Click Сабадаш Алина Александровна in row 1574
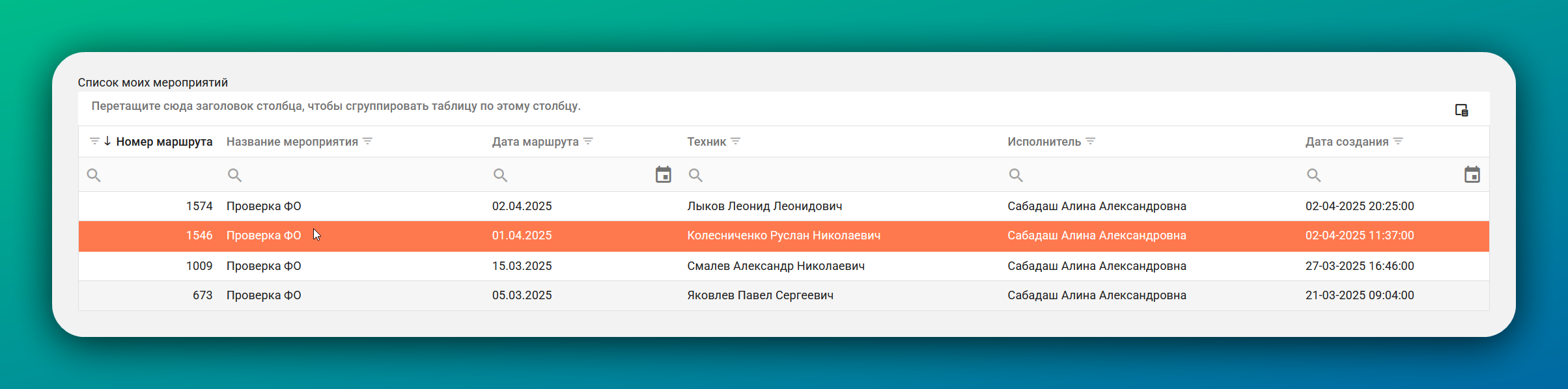 tap(1097, 206)
